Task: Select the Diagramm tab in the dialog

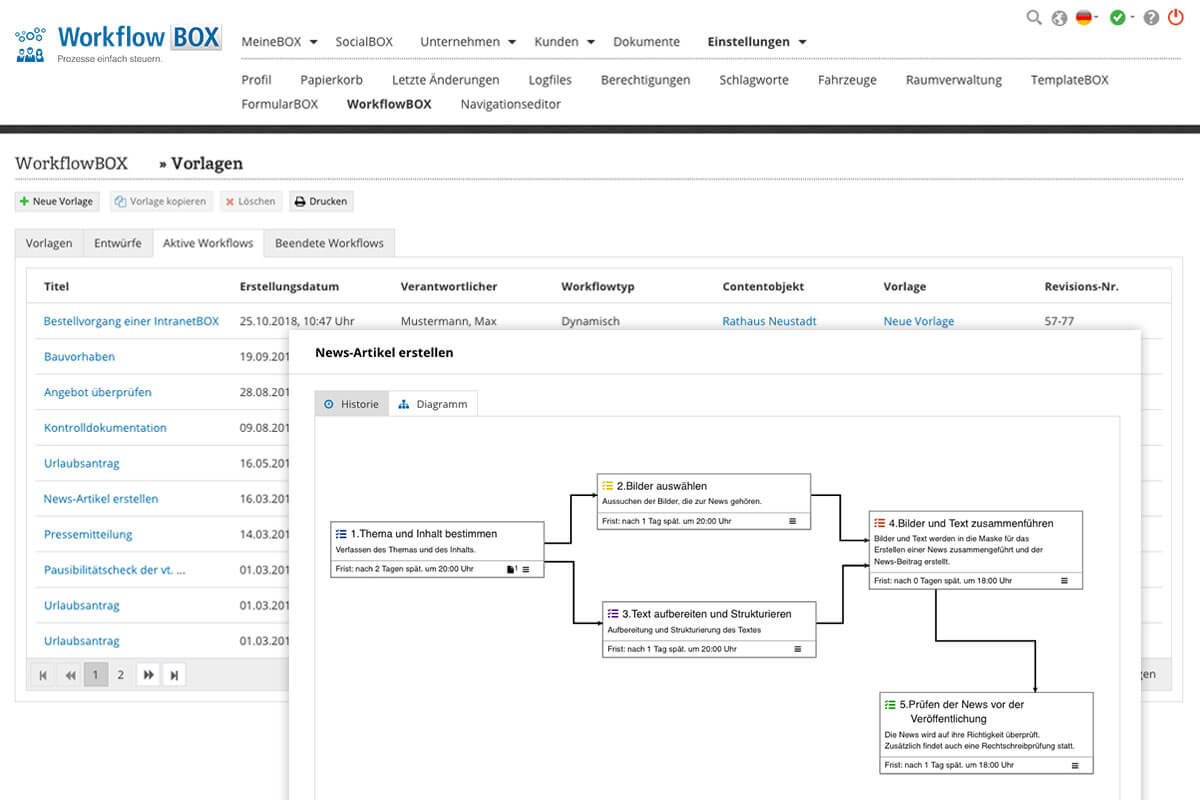Action: click(x=433, y=404)
